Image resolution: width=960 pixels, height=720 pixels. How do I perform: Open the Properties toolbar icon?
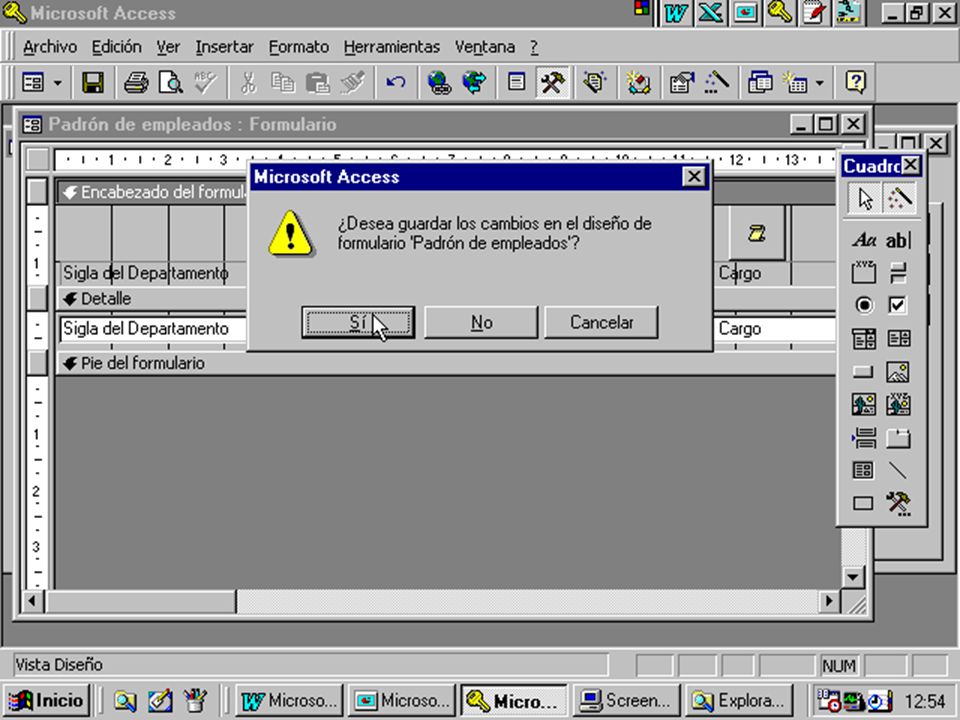pyautogui.click(x=681, y=82)
